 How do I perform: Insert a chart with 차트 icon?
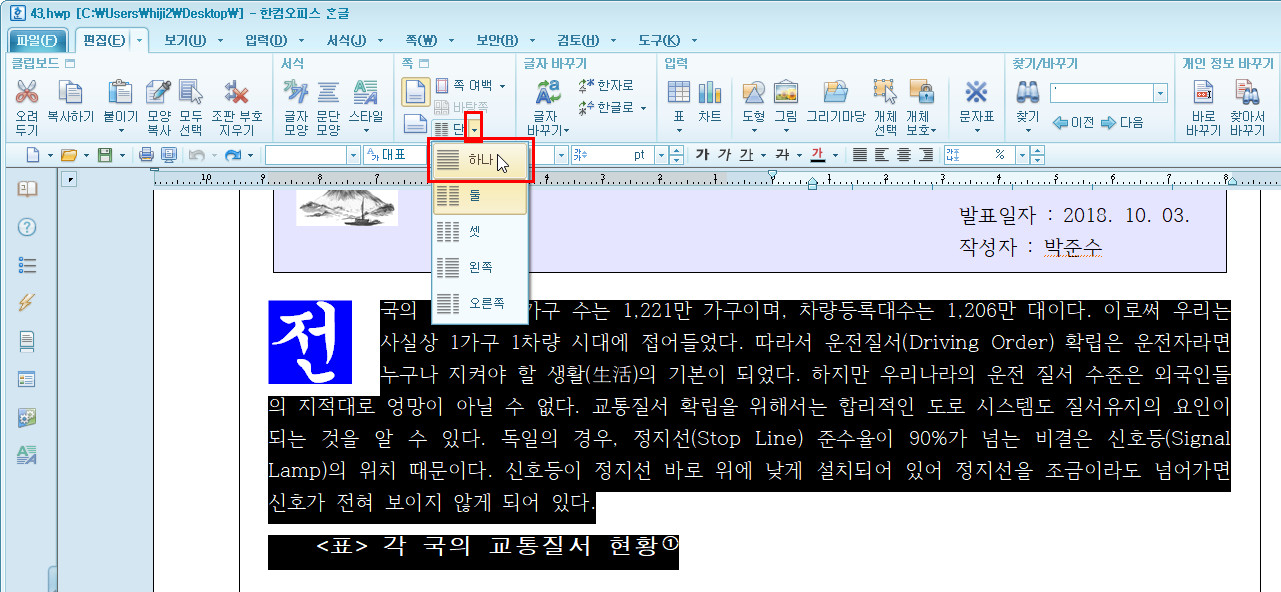coord(710,92)
